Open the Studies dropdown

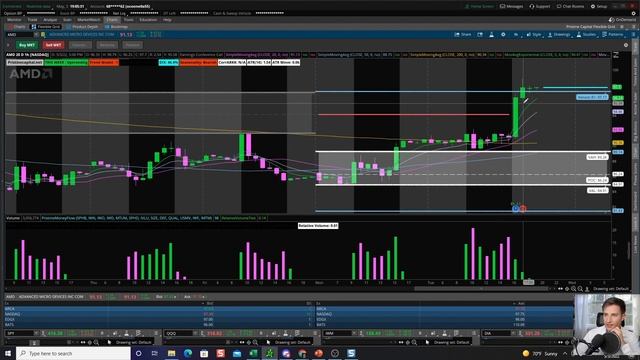(586, 35)
